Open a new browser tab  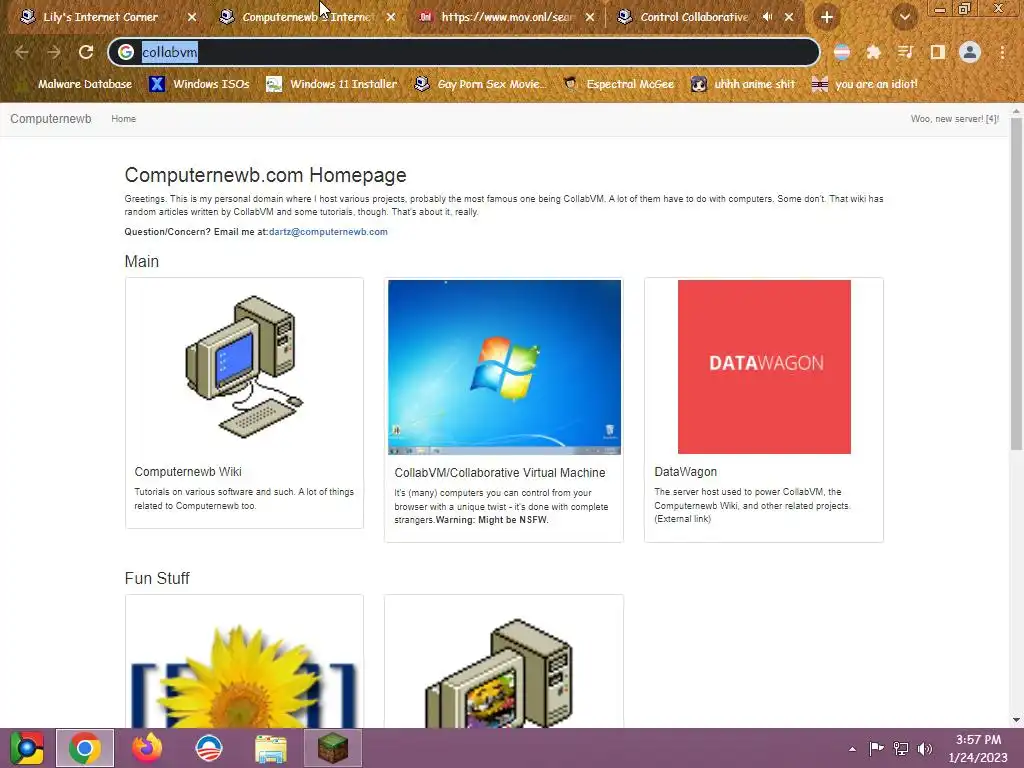(x=827, y=17)
